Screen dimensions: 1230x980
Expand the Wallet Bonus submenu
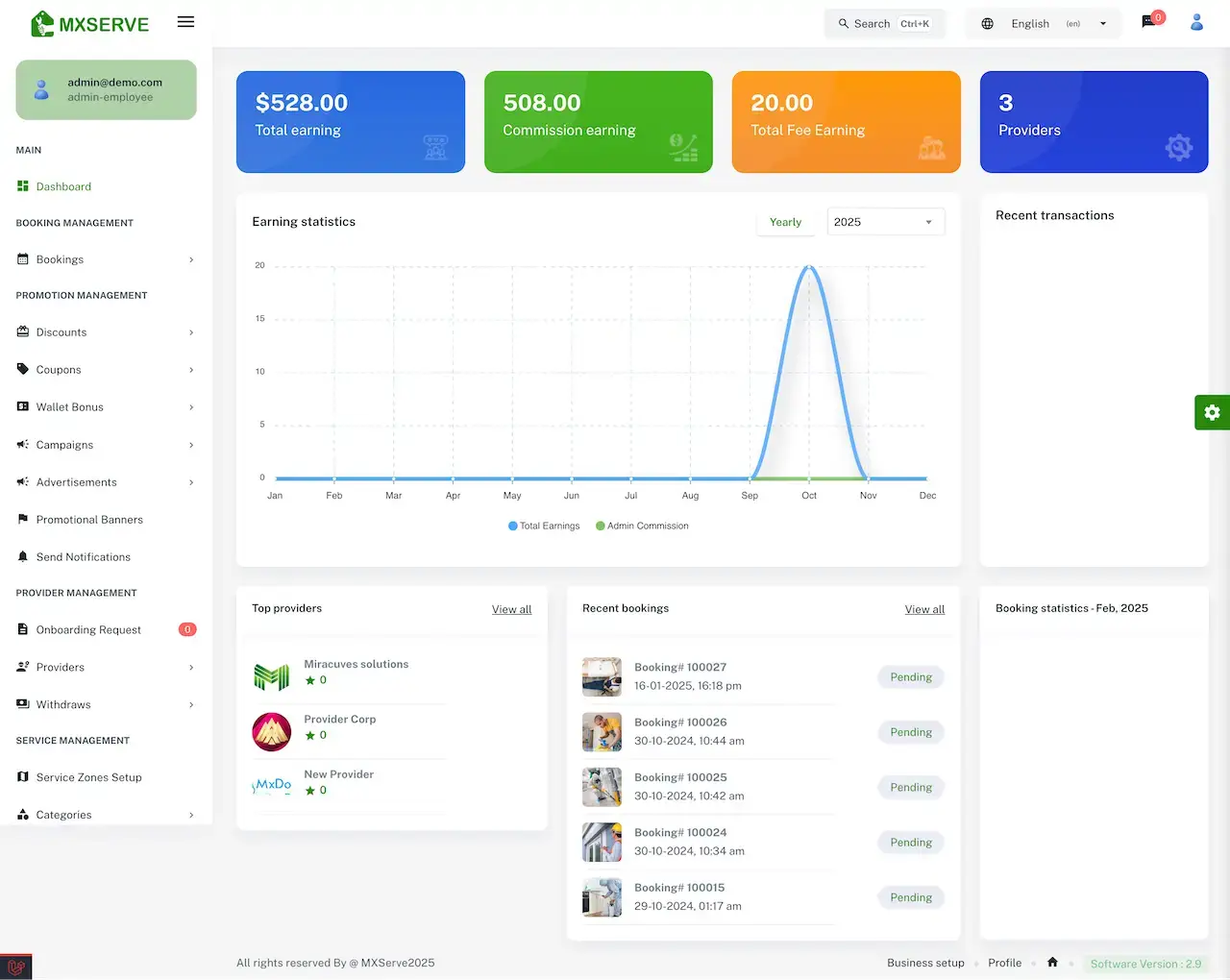(191, 407)
